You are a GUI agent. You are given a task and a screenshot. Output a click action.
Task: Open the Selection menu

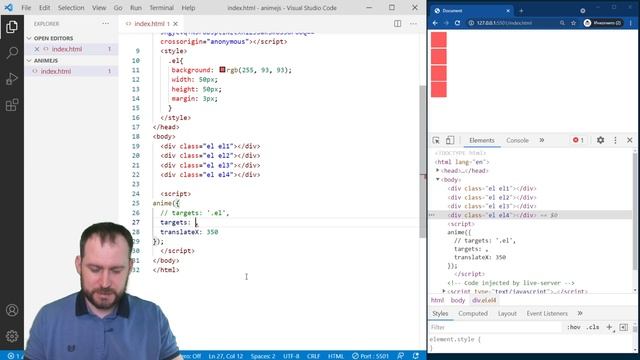[x=71, y=8]
